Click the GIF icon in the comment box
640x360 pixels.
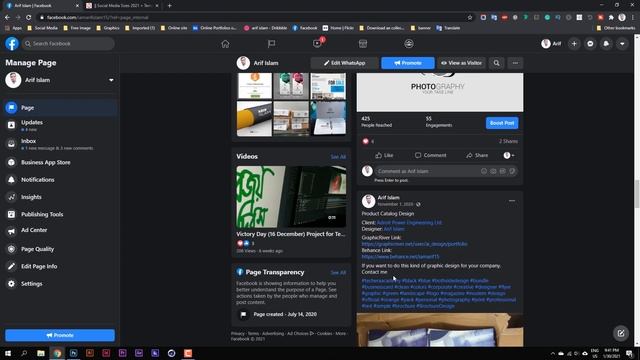click(x=502, y=171)
